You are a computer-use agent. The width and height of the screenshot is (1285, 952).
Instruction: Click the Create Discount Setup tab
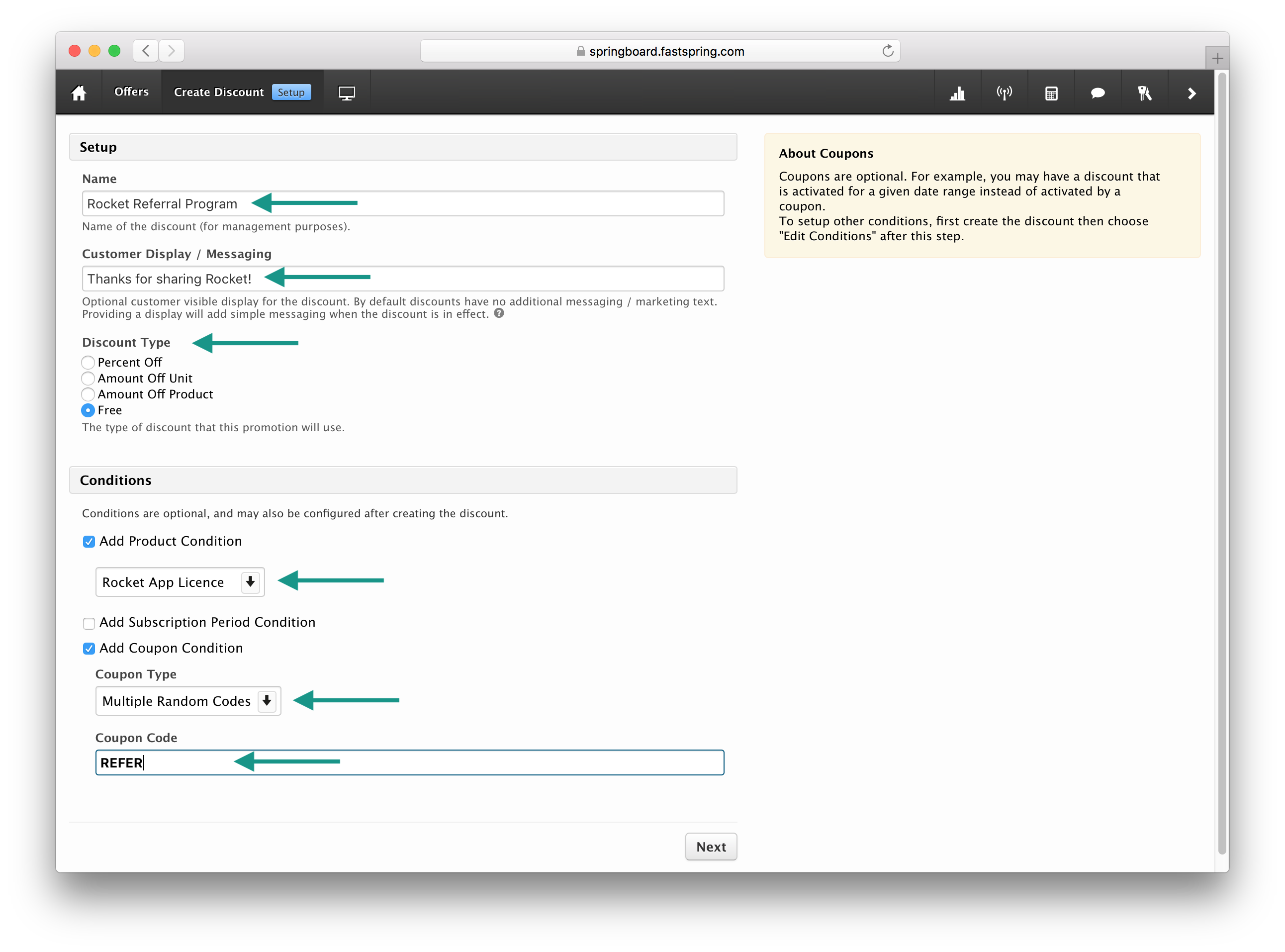(x=242, y=92)
